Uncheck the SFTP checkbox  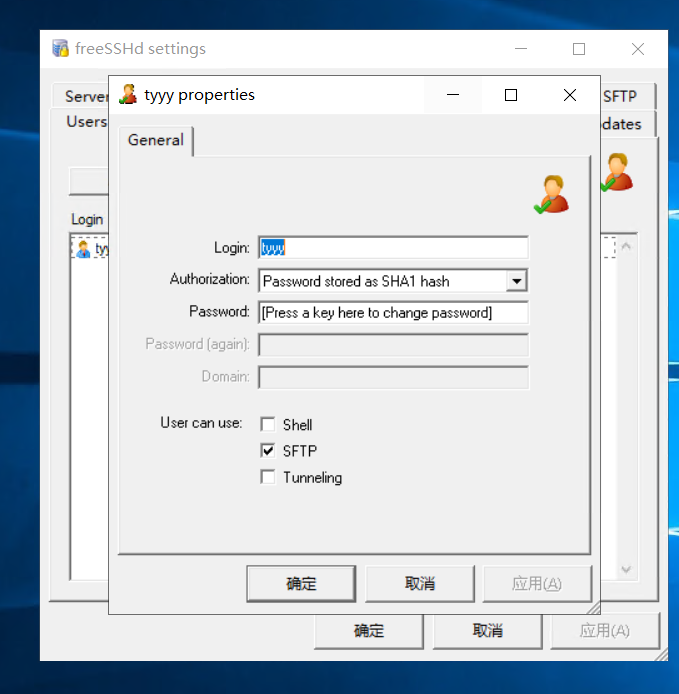[x=268, y=451]
